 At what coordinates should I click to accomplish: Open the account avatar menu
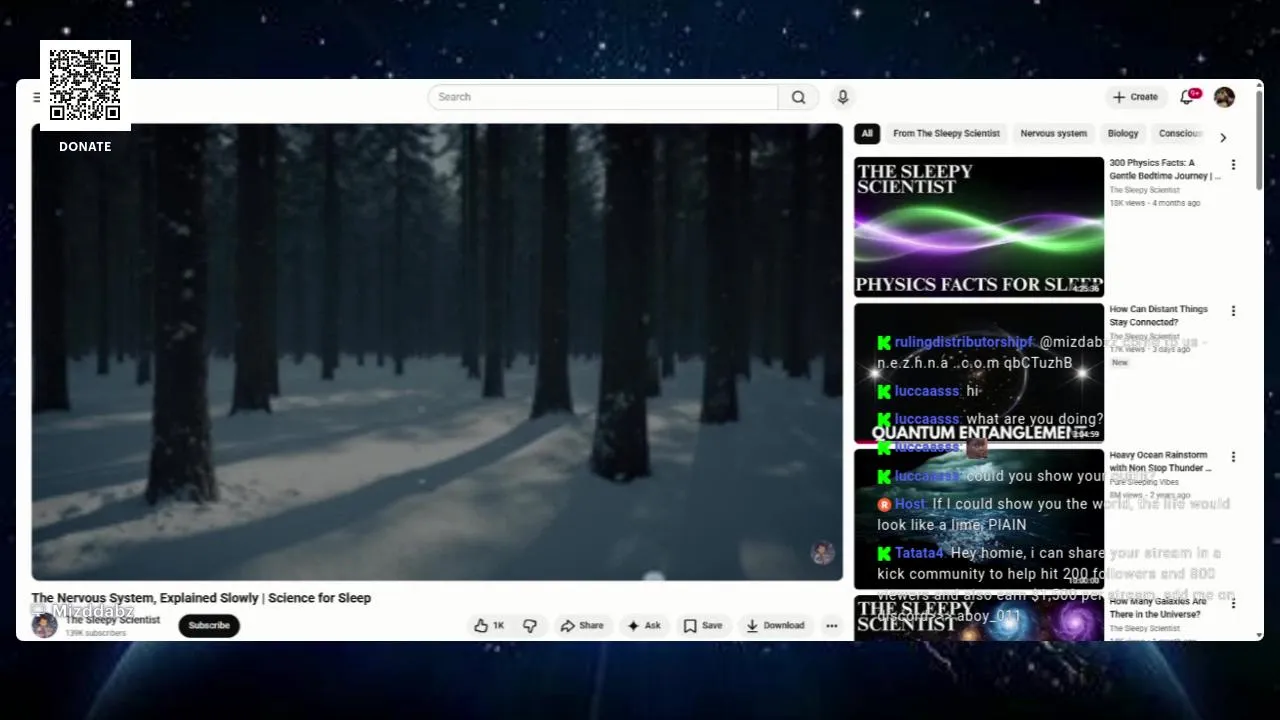point(1224,97)
